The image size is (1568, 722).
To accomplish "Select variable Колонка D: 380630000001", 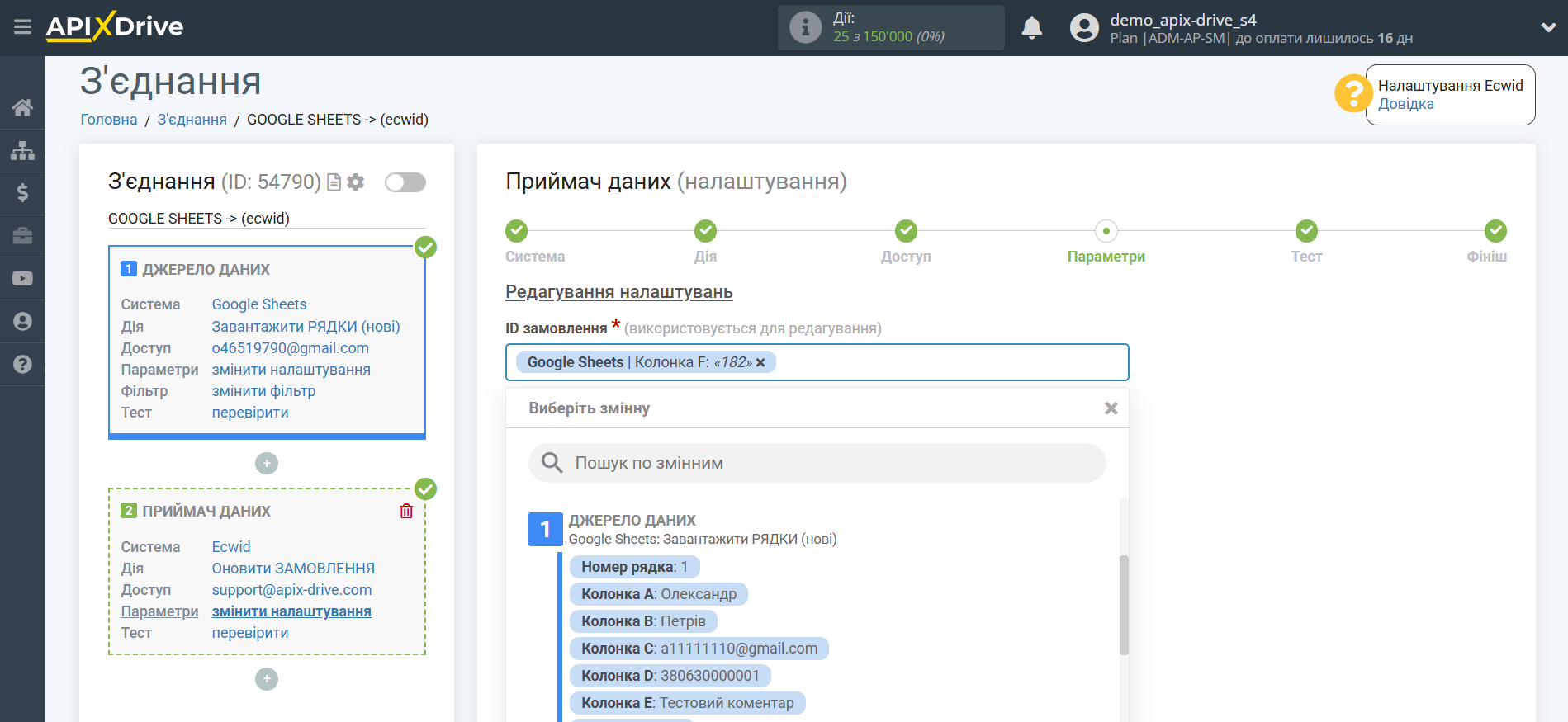I will [x=670, y=676].
